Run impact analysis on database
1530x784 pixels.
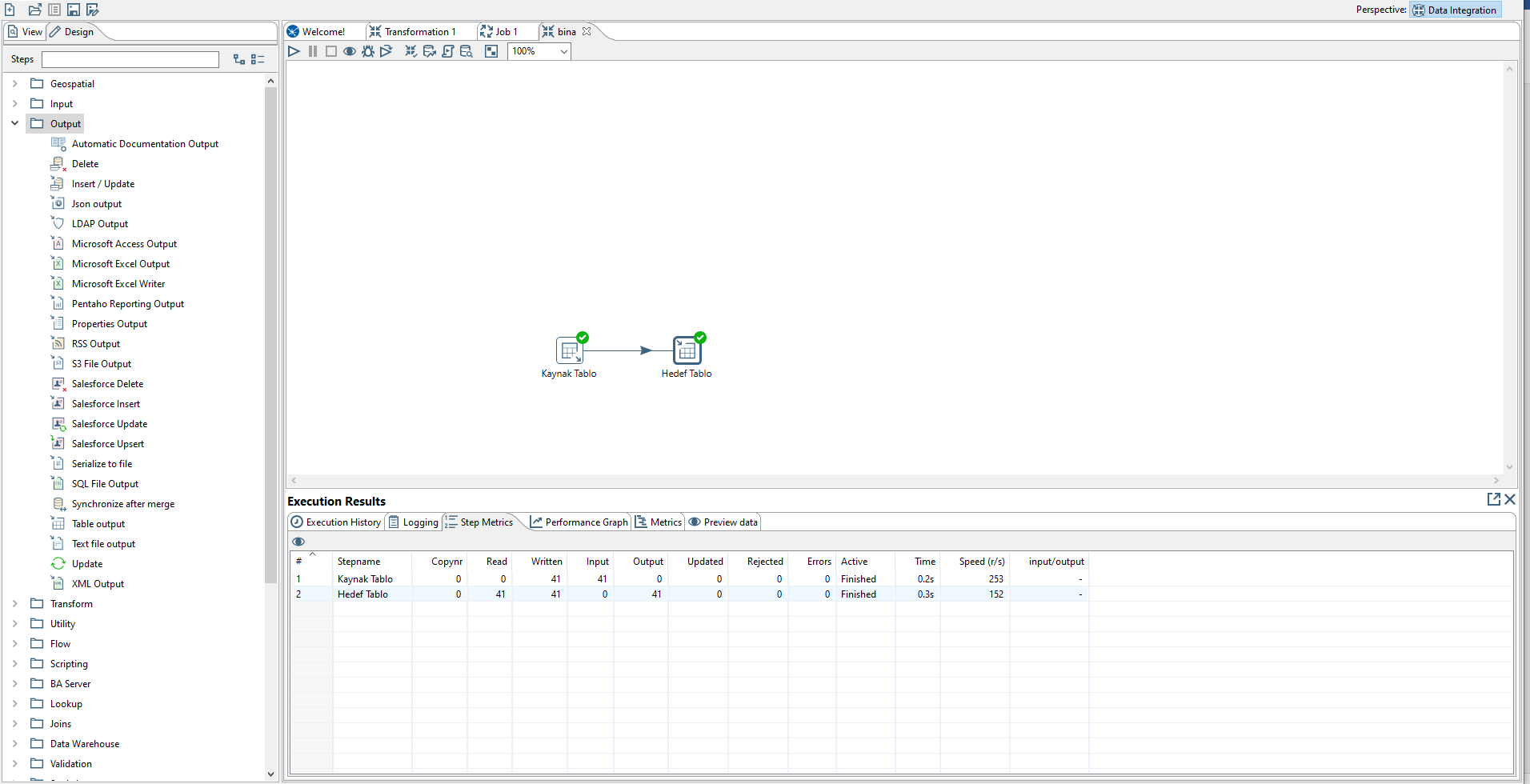click(x=430, y=51)
